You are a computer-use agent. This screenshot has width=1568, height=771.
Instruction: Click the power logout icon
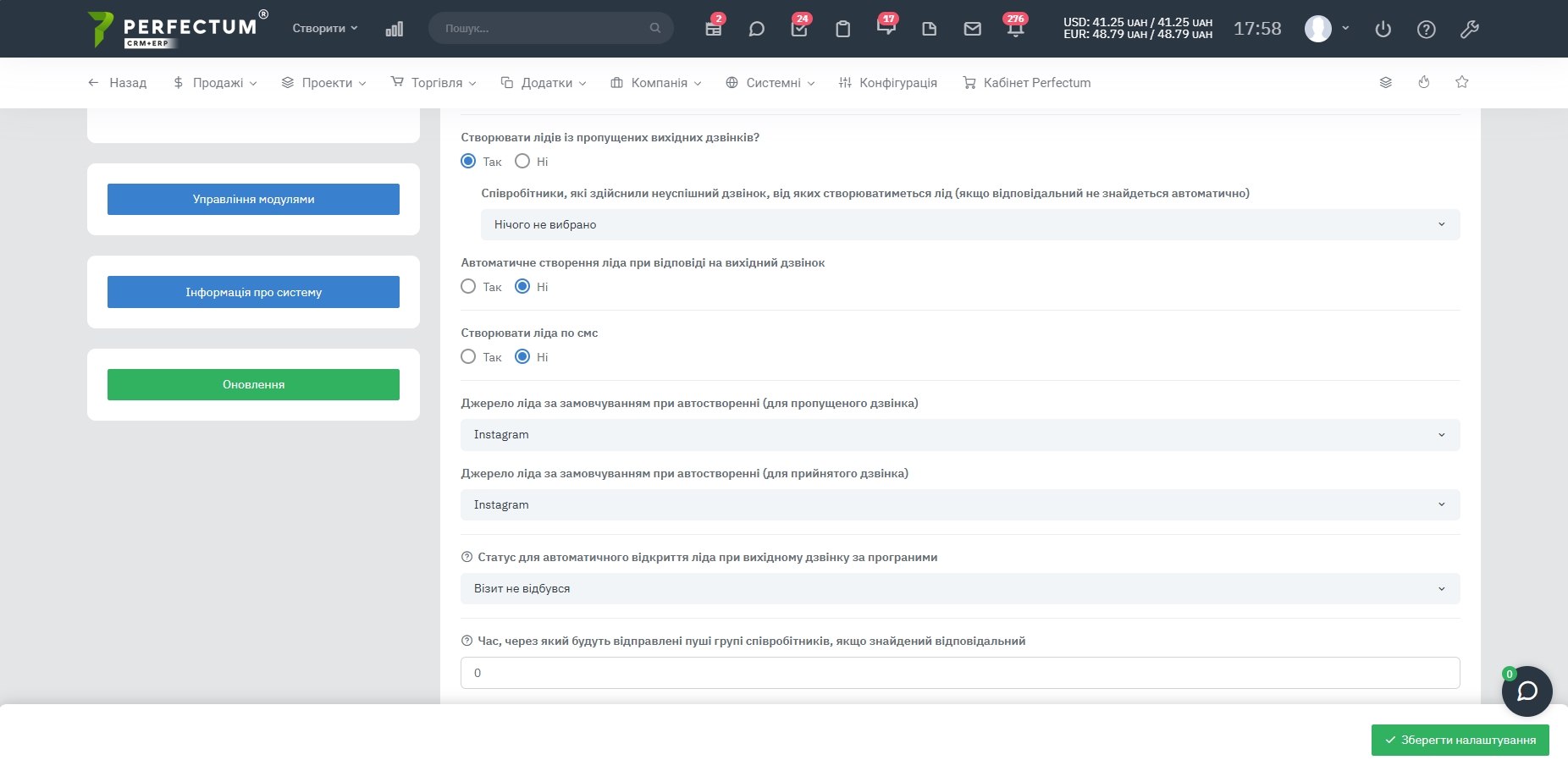pyautogui.click(x=1383, y=29)
